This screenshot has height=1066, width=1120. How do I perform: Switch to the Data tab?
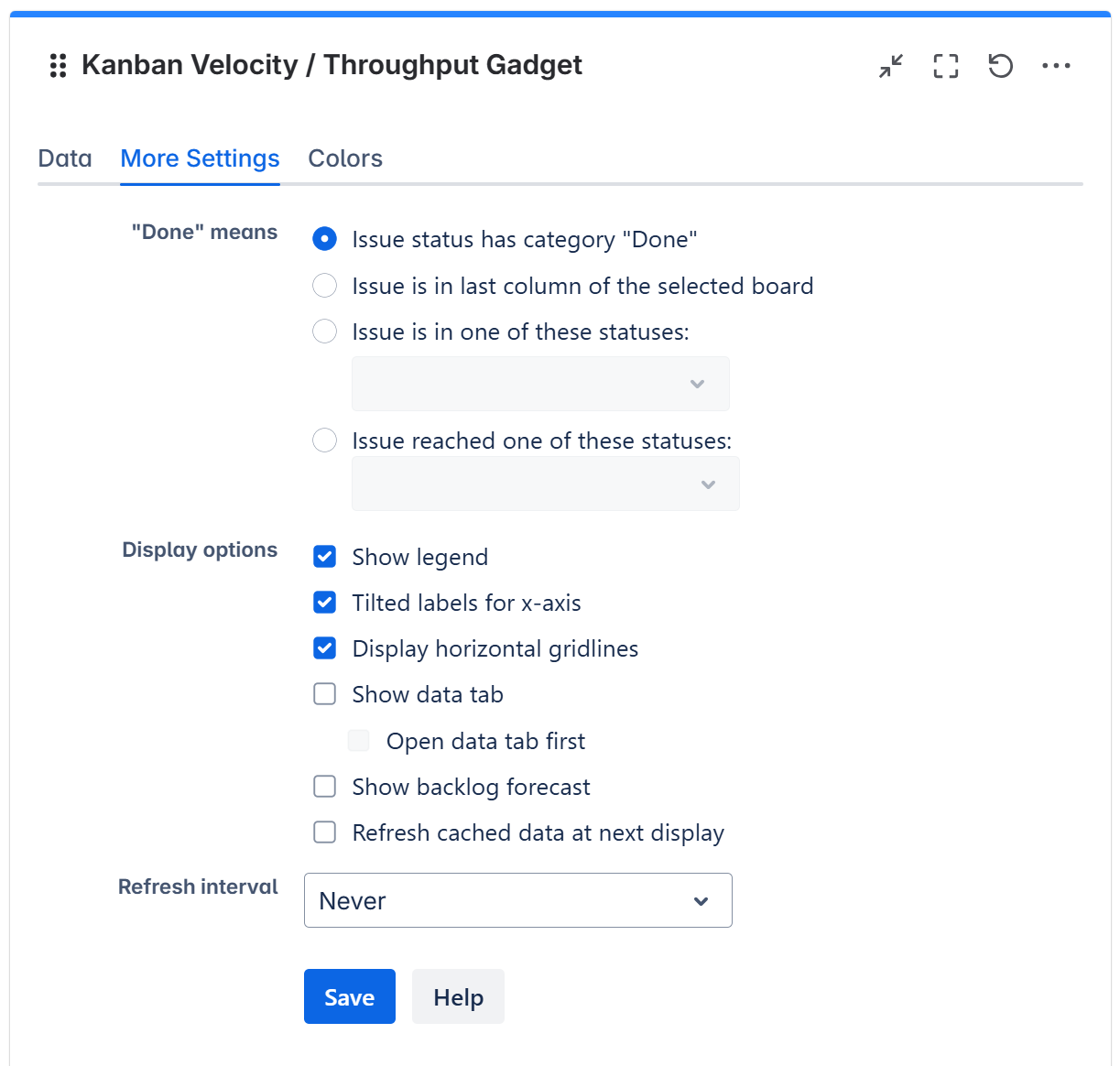pos(65,158)
